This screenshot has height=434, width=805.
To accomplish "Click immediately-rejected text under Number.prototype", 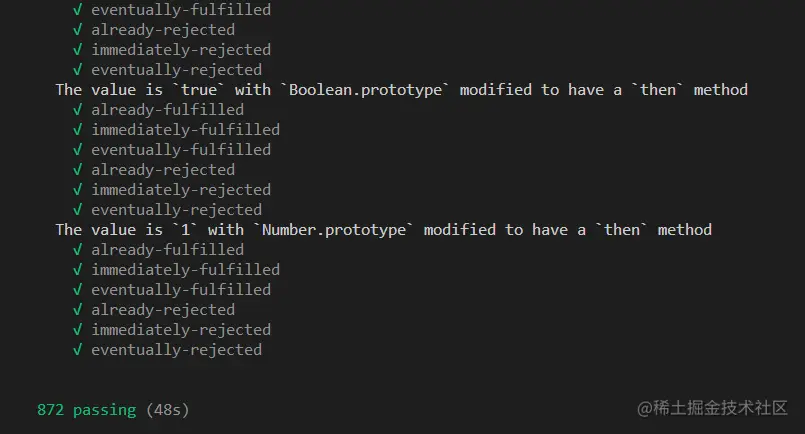I will click(x=181, y=330).
